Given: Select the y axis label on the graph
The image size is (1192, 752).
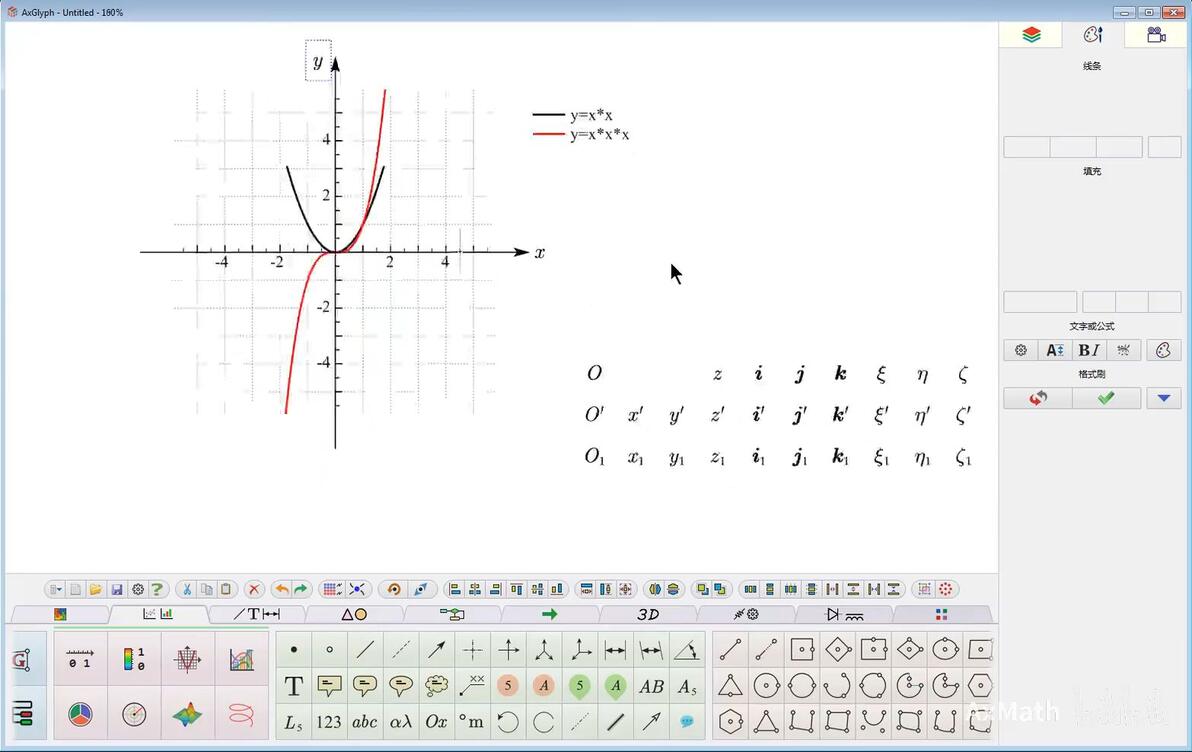Looking at the screenshot, I should 318,61.
